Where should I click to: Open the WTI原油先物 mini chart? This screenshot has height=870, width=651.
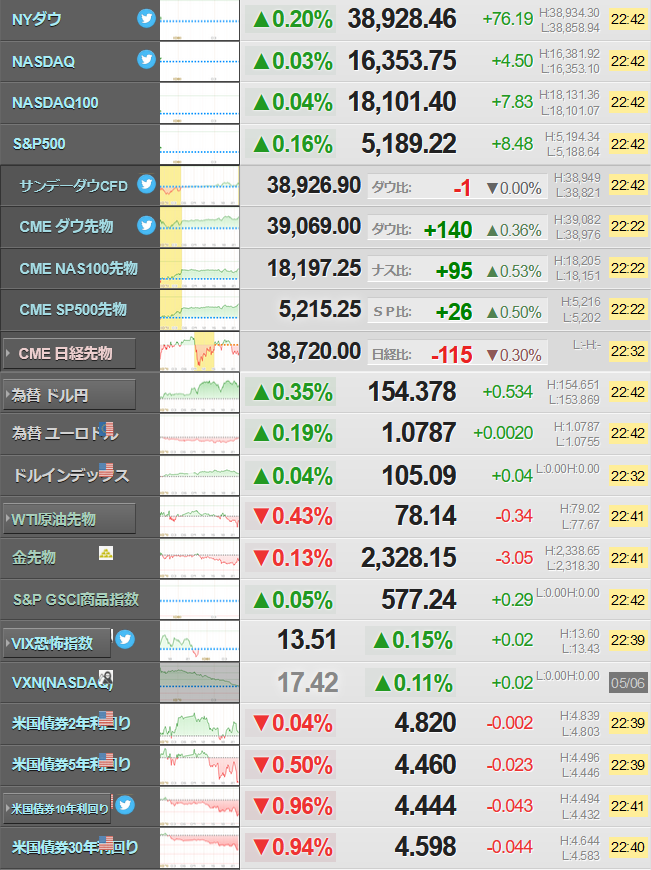(x=200, y=517)
